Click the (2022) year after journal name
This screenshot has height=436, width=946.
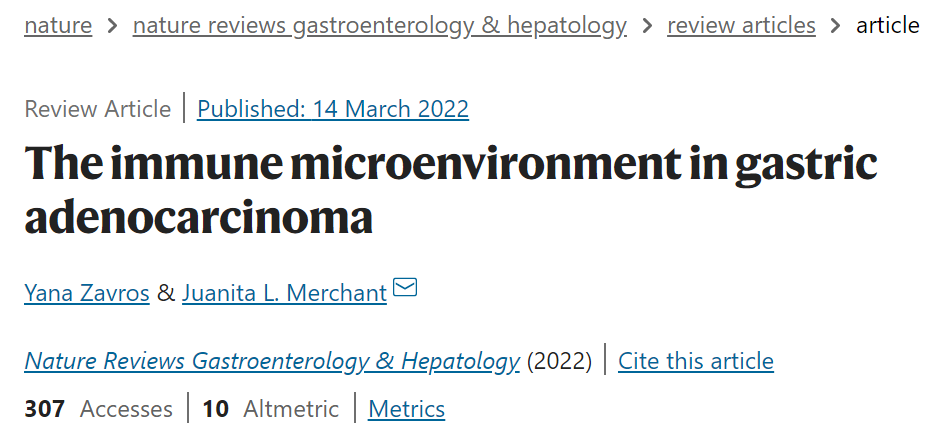[x=559, y=361]
